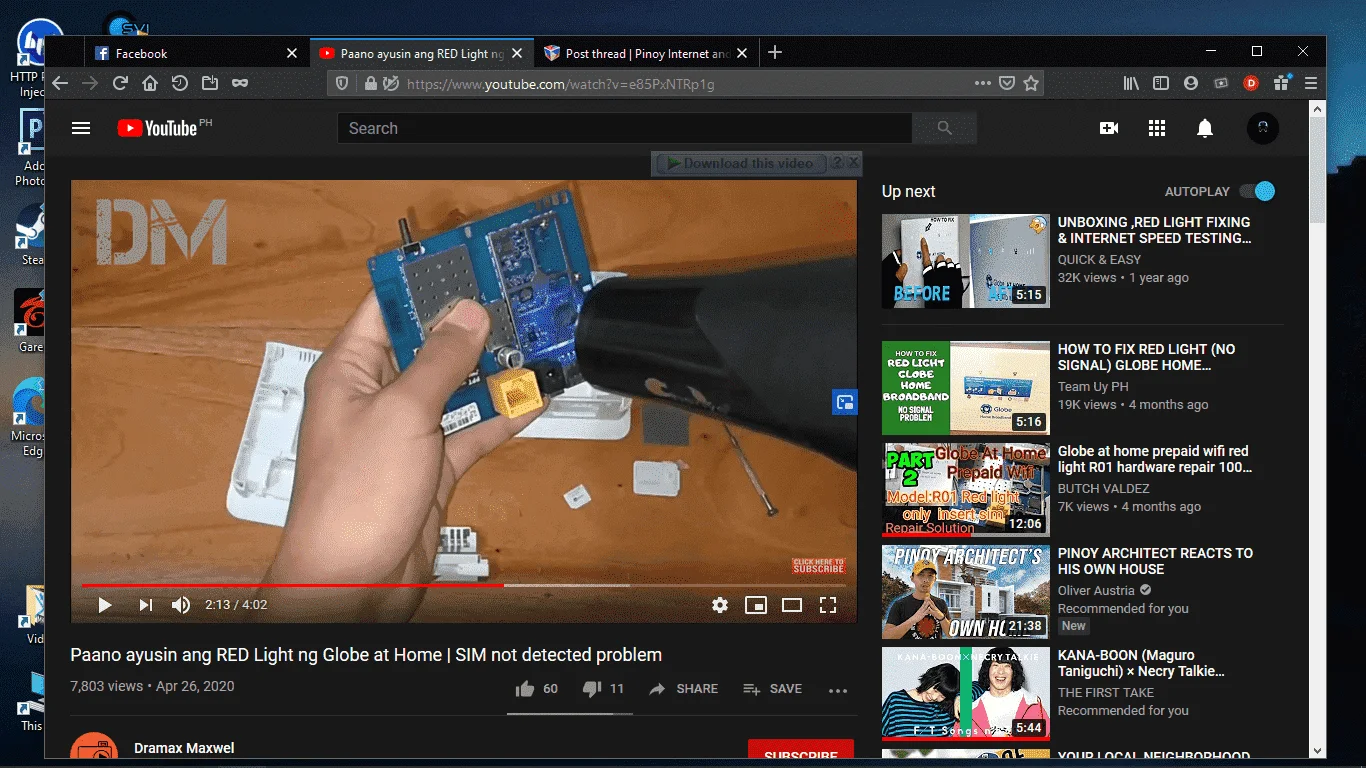This screenshot has width=1366, height=768.
Task: Open UNBOXING RED LIGHT FIXING video thumbnail
Action: pos(966,261)
